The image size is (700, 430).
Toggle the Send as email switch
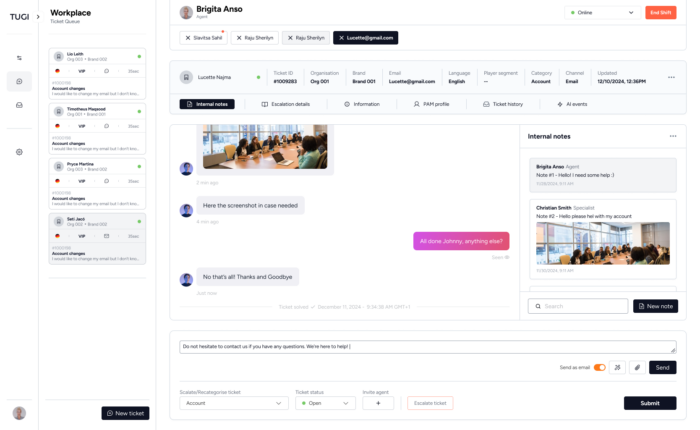pos(600,367)
